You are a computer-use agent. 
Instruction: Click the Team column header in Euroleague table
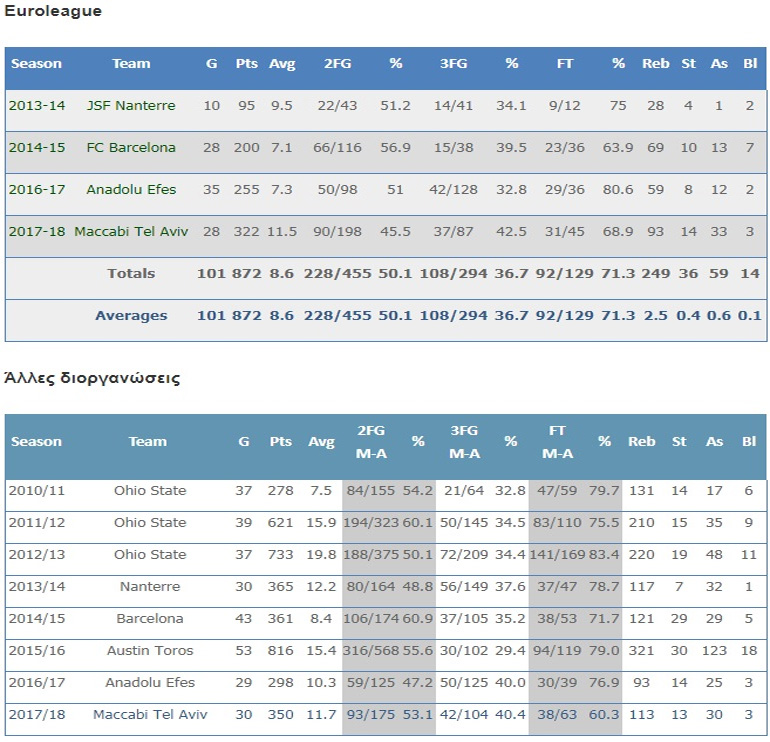(131, 64)
